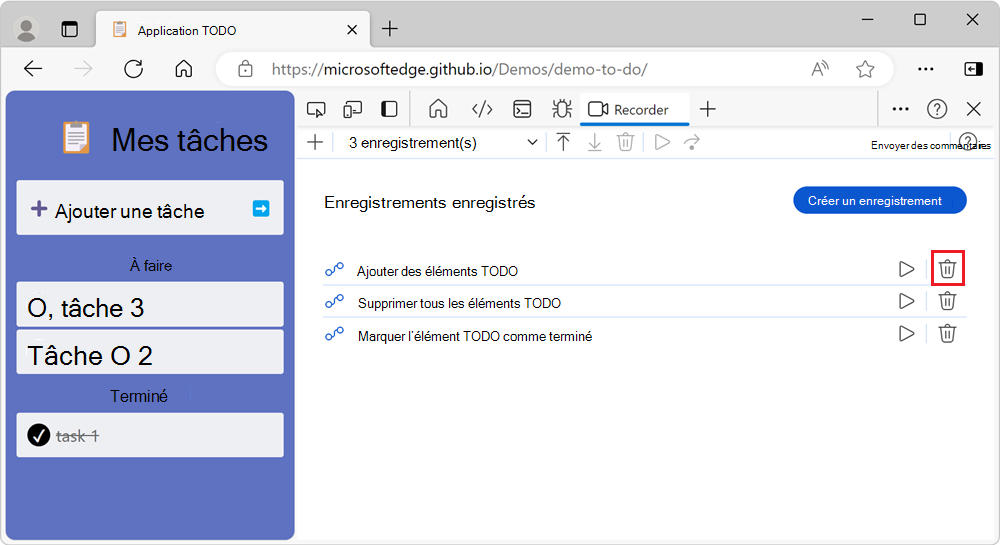The width and height of the screenshot is (1000, 545).
Task: Play Marquer l'élément TODO comme terminé recording
Action: tap(906, 333)
